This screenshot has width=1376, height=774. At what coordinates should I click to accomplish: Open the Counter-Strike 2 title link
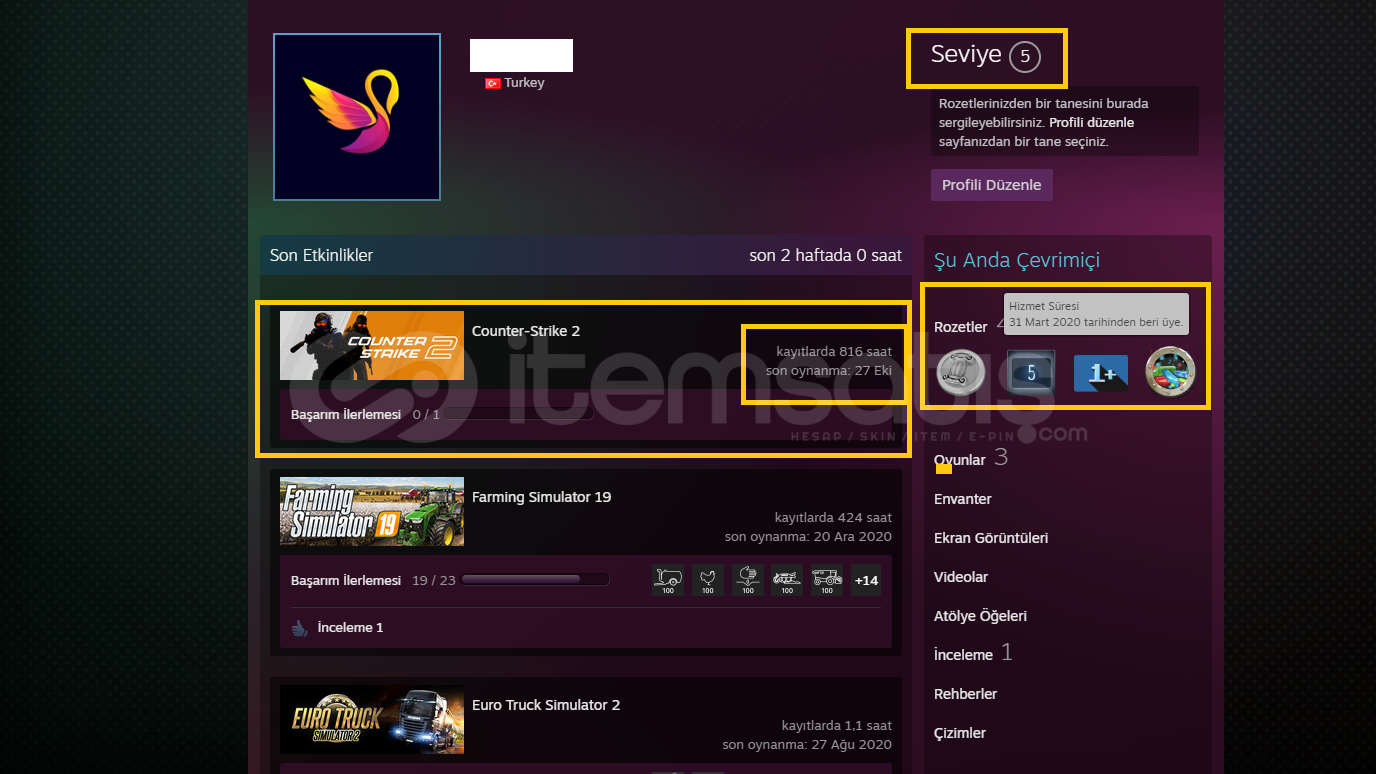click(526, 331)
